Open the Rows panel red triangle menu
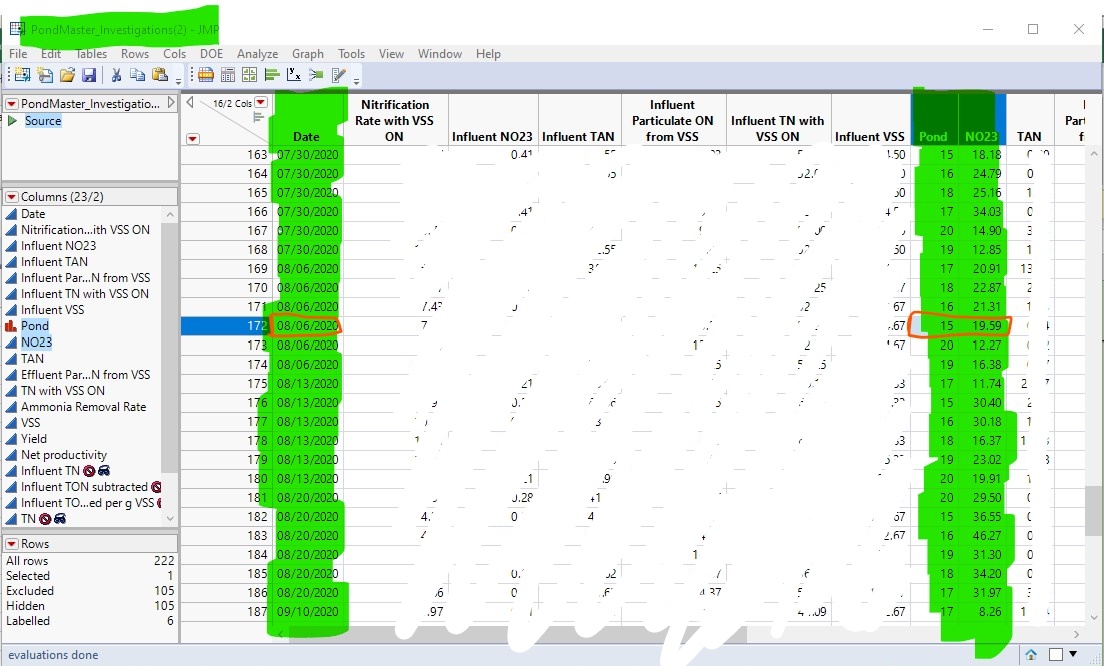The image size is (1104, 666). pyautogui.click(x=12, y=544)
